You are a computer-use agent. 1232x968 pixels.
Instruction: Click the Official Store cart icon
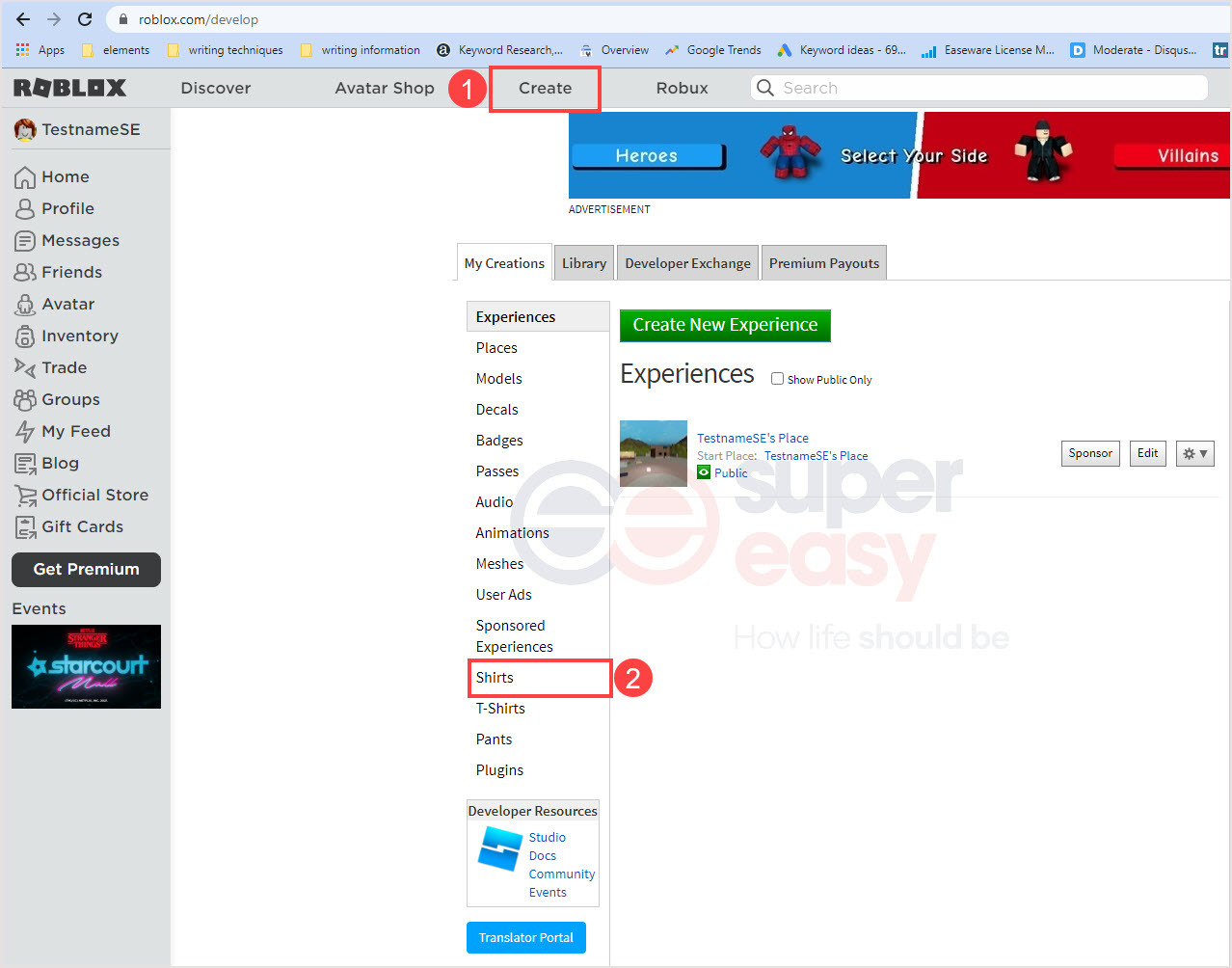25,495
